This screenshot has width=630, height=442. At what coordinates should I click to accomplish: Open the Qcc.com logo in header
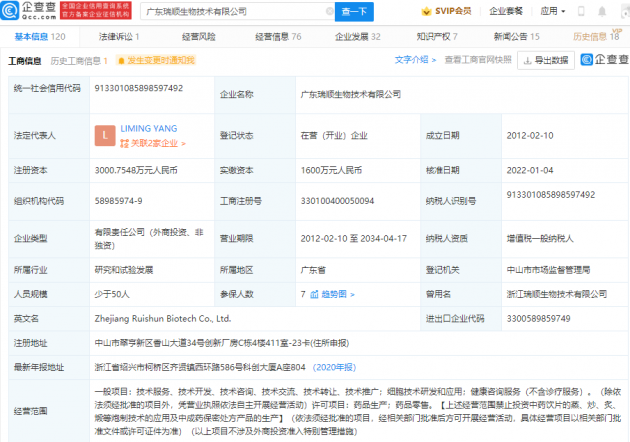click(29, 11)
